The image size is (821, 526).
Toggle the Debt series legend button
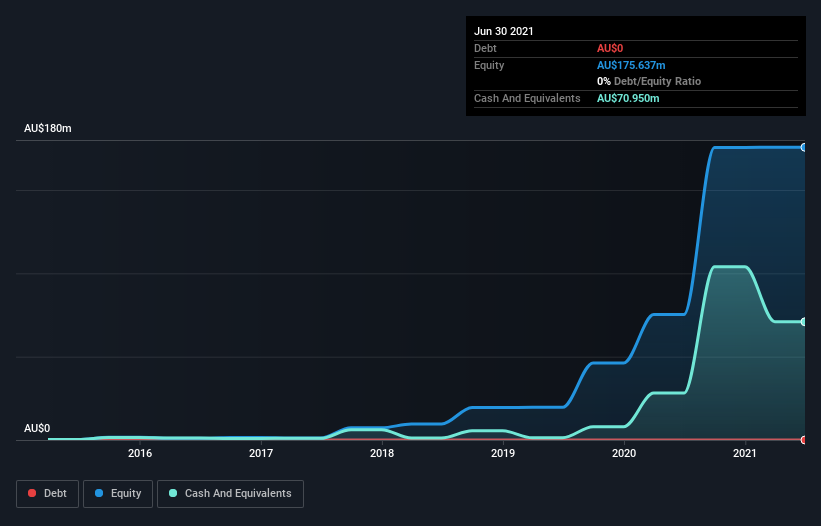pyautogui.click(x=47, y=494)
